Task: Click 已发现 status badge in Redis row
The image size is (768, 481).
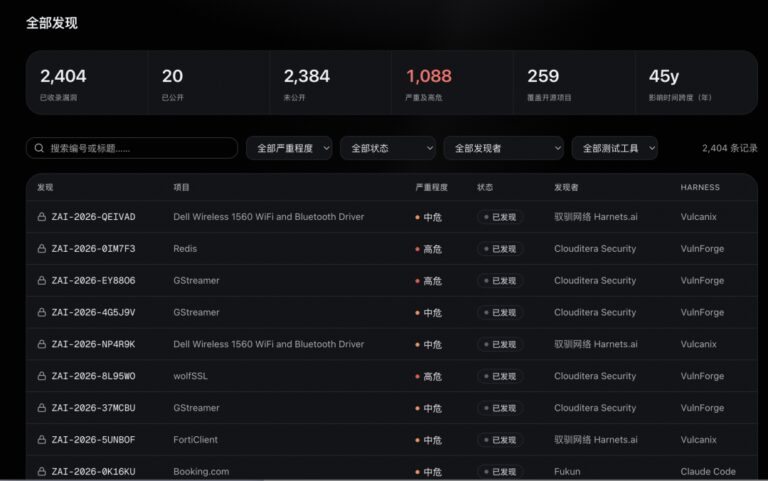Action: [500, 249]
